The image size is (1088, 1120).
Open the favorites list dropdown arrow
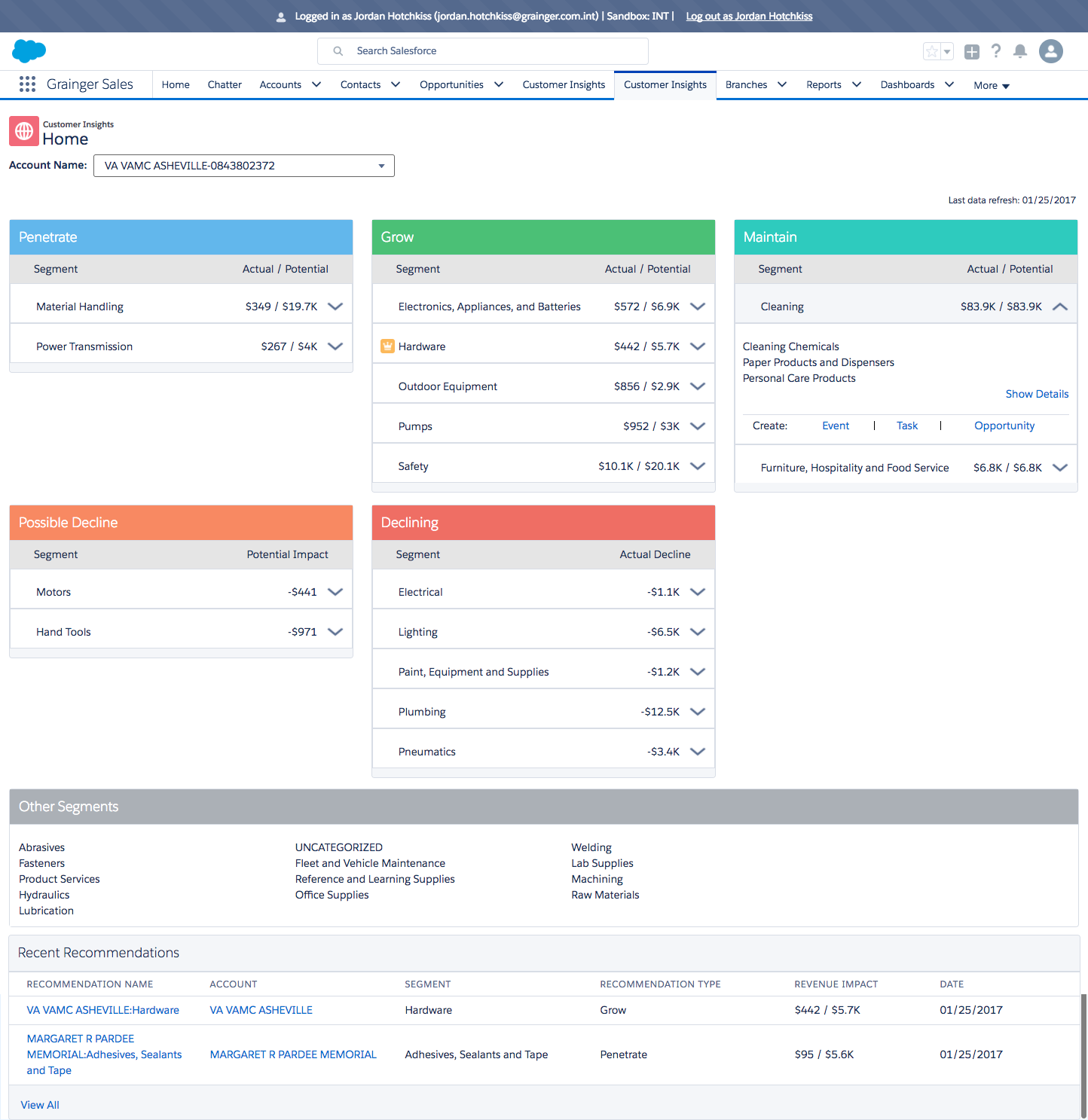(x=947, y=51)
